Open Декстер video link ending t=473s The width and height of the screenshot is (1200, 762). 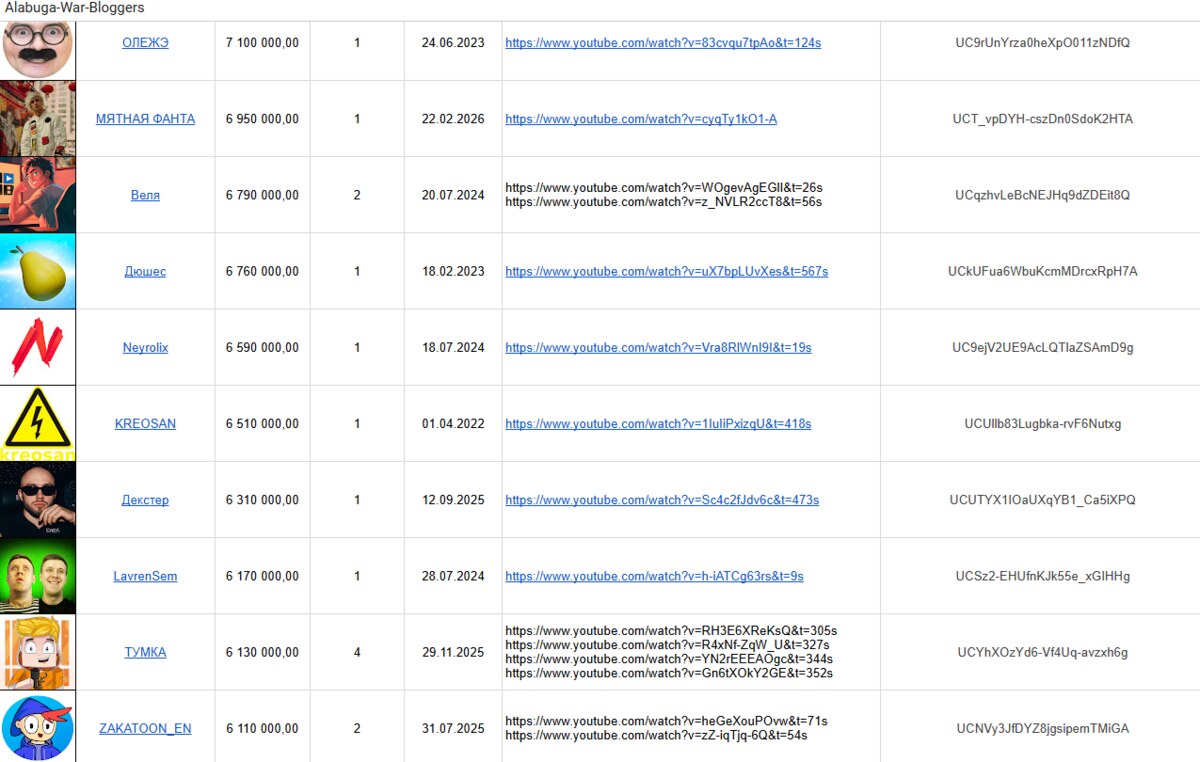[662, 500]
